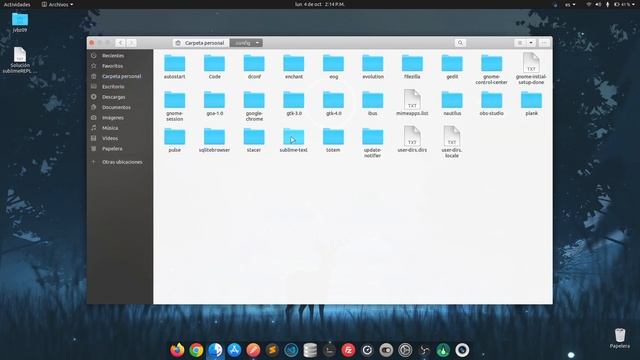Select the sqlitebrowser folder

(x=214, y=140)
